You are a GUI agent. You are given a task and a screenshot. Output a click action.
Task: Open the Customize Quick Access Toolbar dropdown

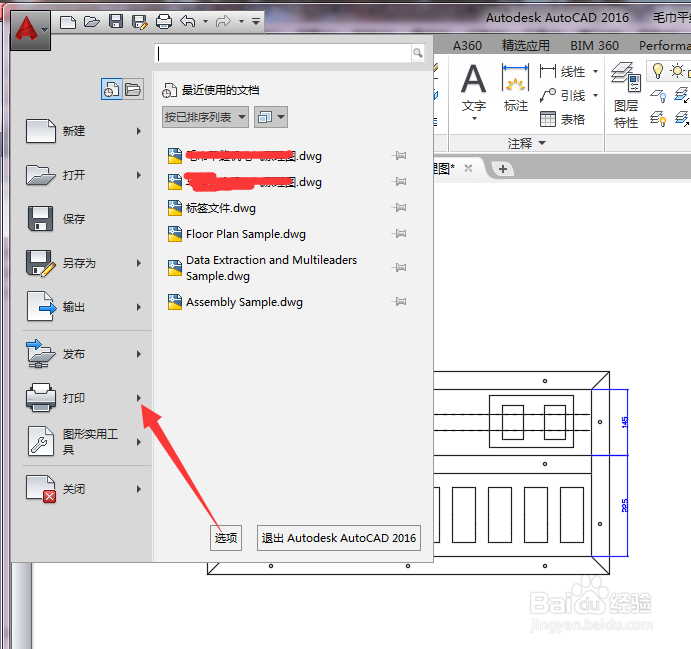[256, 21]
